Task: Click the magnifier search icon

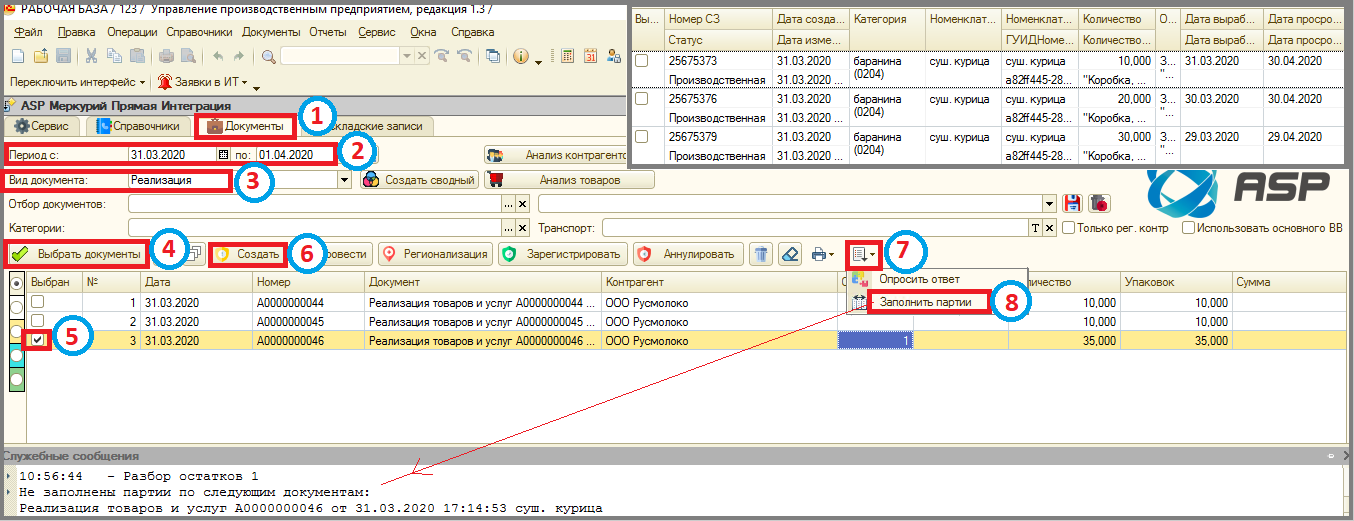Action: [268, 56]
